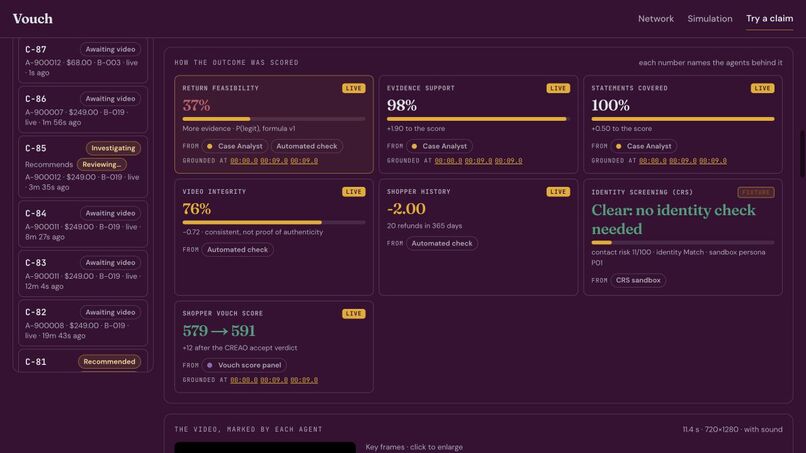Click 'Key frames · click to enlarge' label
806x453 pixels.
coord(414,447)
